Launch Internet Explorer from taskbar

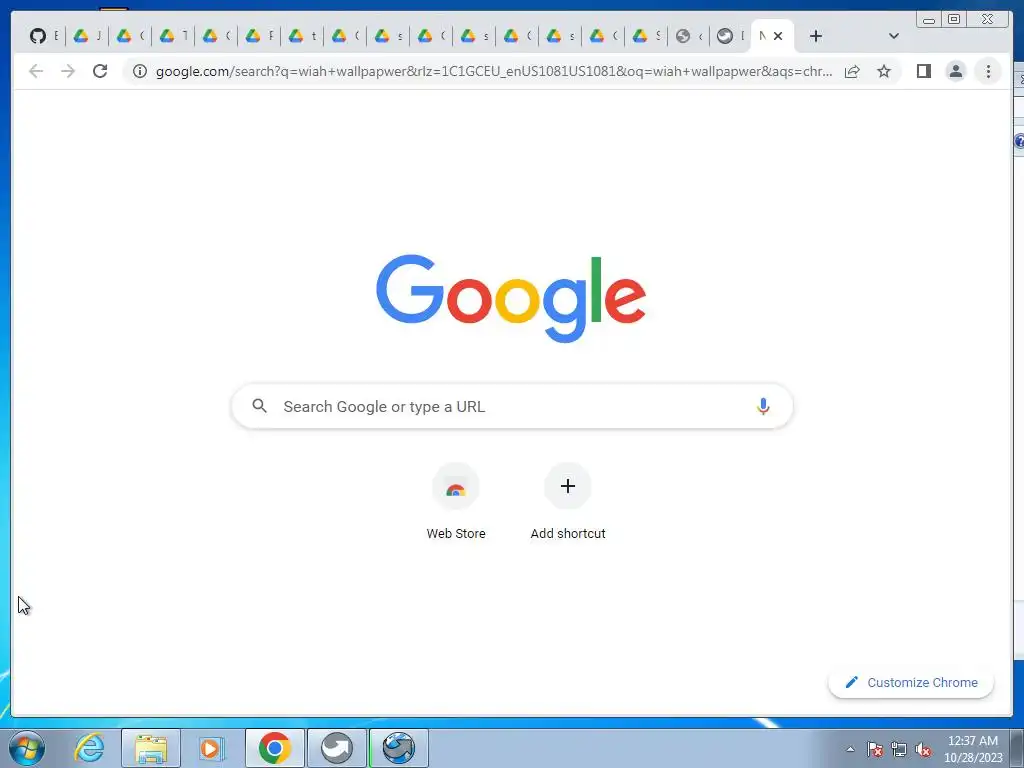[89, 748]
